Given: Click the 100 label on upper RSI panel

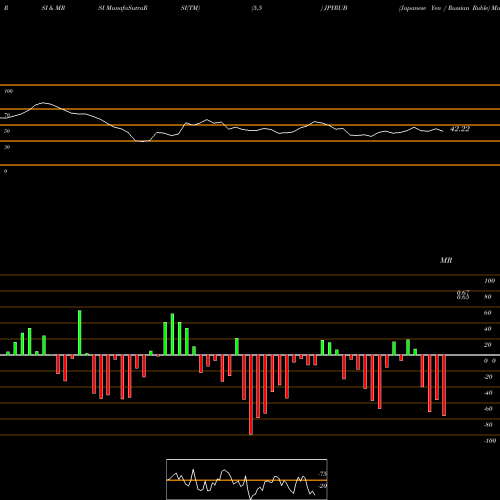Looking at the screenshot, I should tap(8, 91).
